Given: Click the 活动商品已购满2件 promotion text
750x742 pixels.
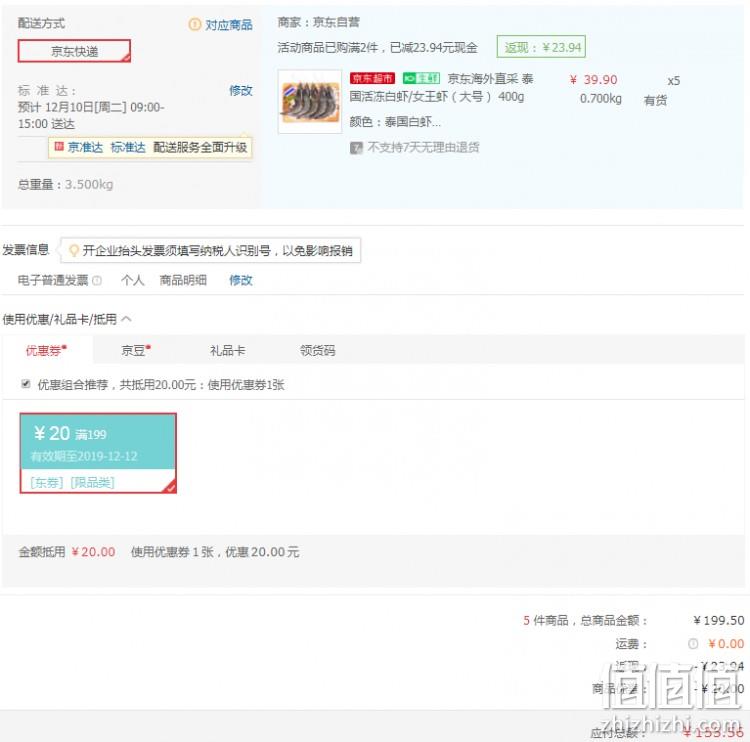Looking at the screenshot, I should [377, 47].
